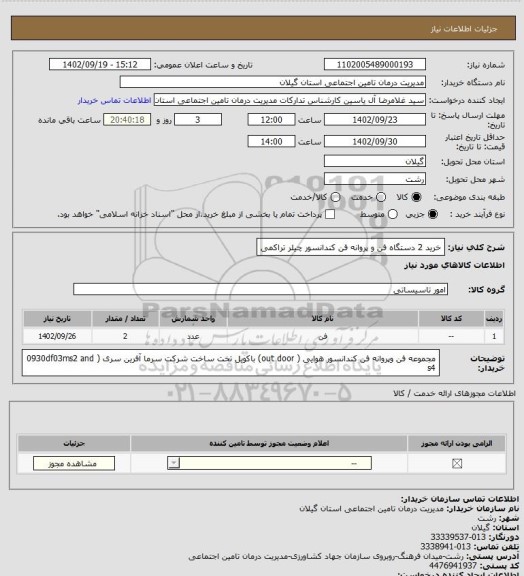Select the خدمت radio button
Screen dimensions: 524x576
point(381,197)
